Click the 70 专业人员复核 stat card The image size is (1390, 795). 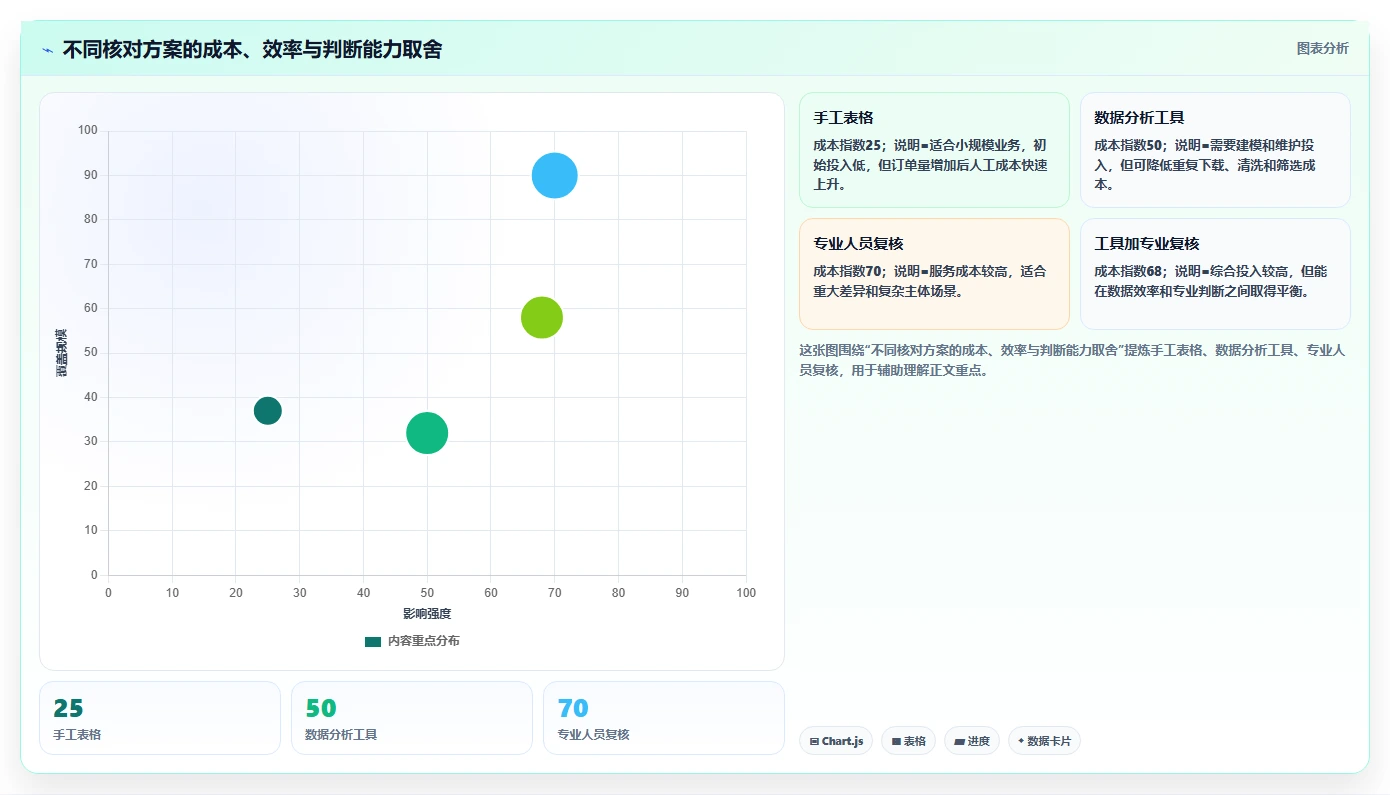(x=664, y=718)
